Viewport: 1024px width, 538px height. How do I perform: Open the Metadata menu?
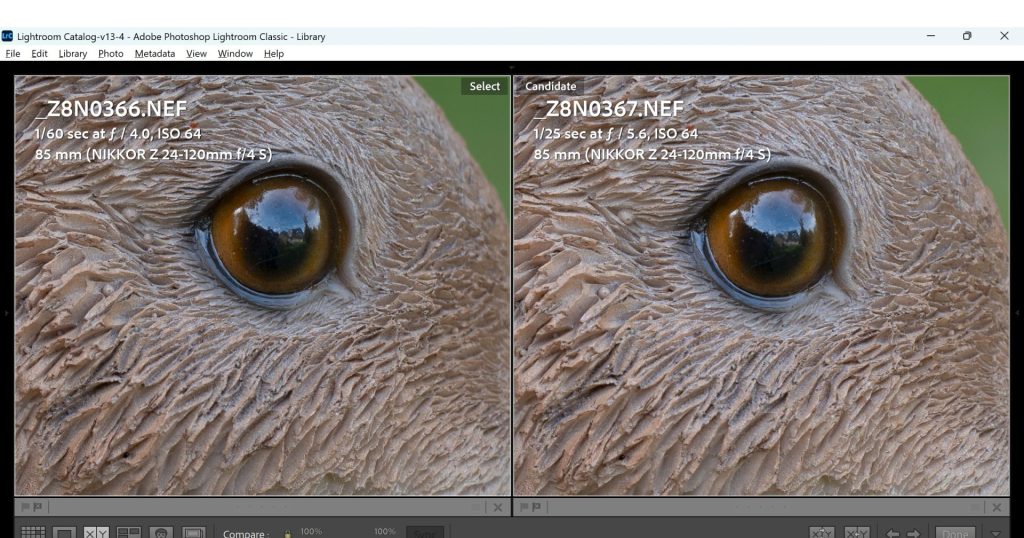tap(155, 54)
